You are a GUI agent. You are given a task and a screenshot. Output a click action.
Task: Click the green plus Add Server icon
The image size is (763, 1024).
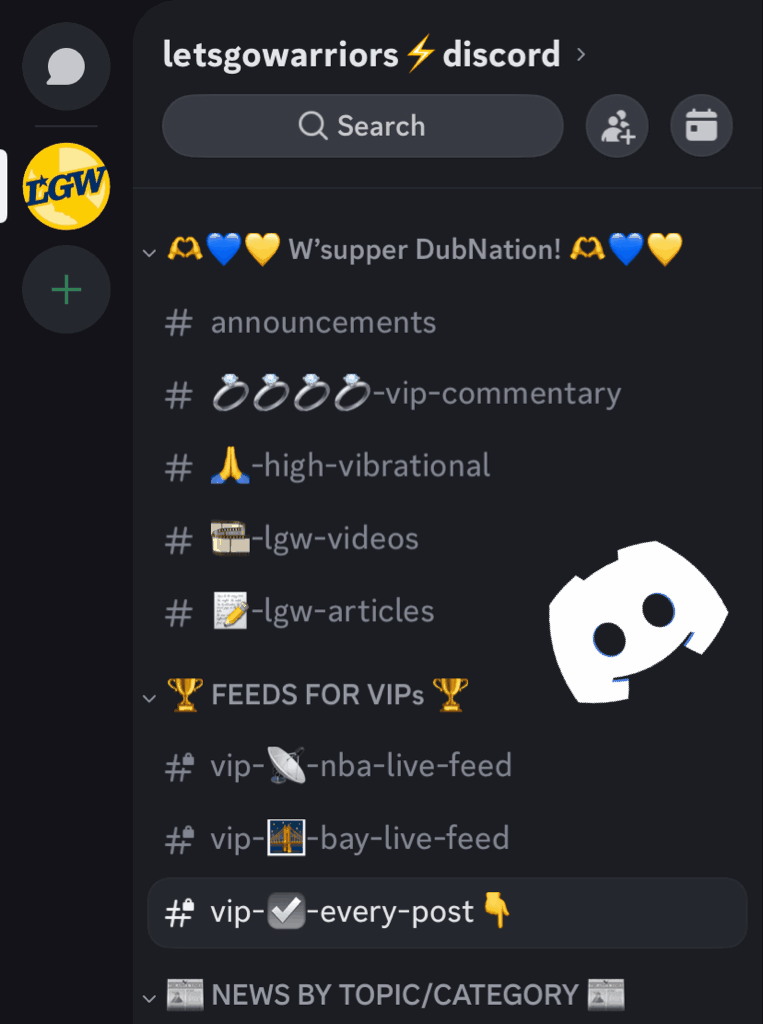(66, 289)
